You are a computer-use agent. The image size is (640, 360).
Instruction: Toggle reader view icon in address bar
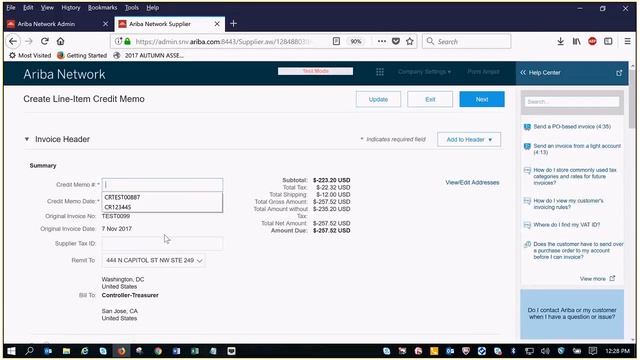(x=336, y=41)
